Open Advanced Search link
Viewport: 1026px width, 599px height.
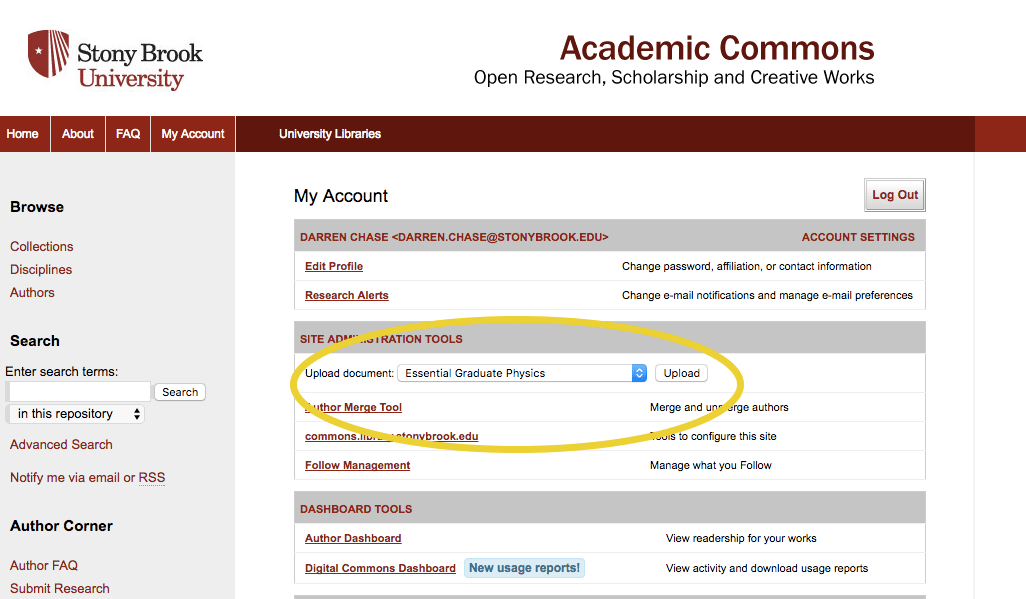[61, 445]
